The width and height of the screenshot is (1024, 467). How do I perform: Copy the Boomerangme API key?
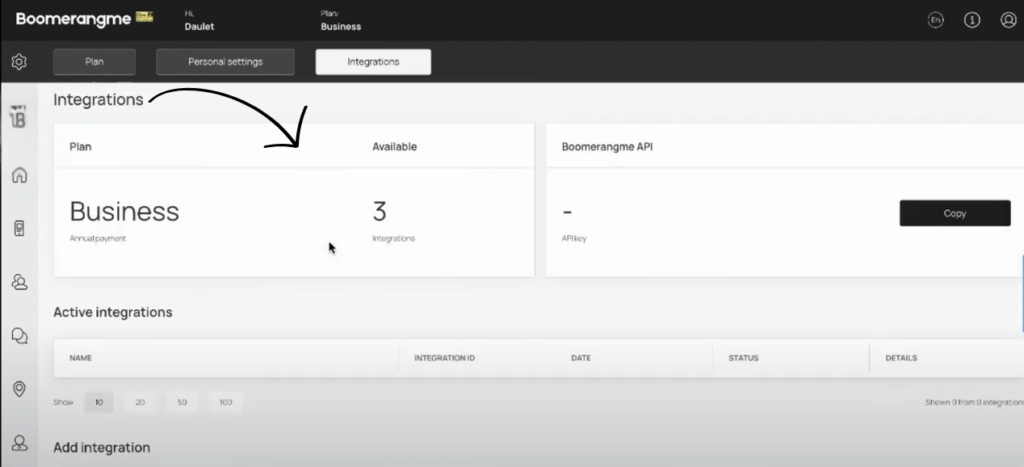click(x=955, y=214)
